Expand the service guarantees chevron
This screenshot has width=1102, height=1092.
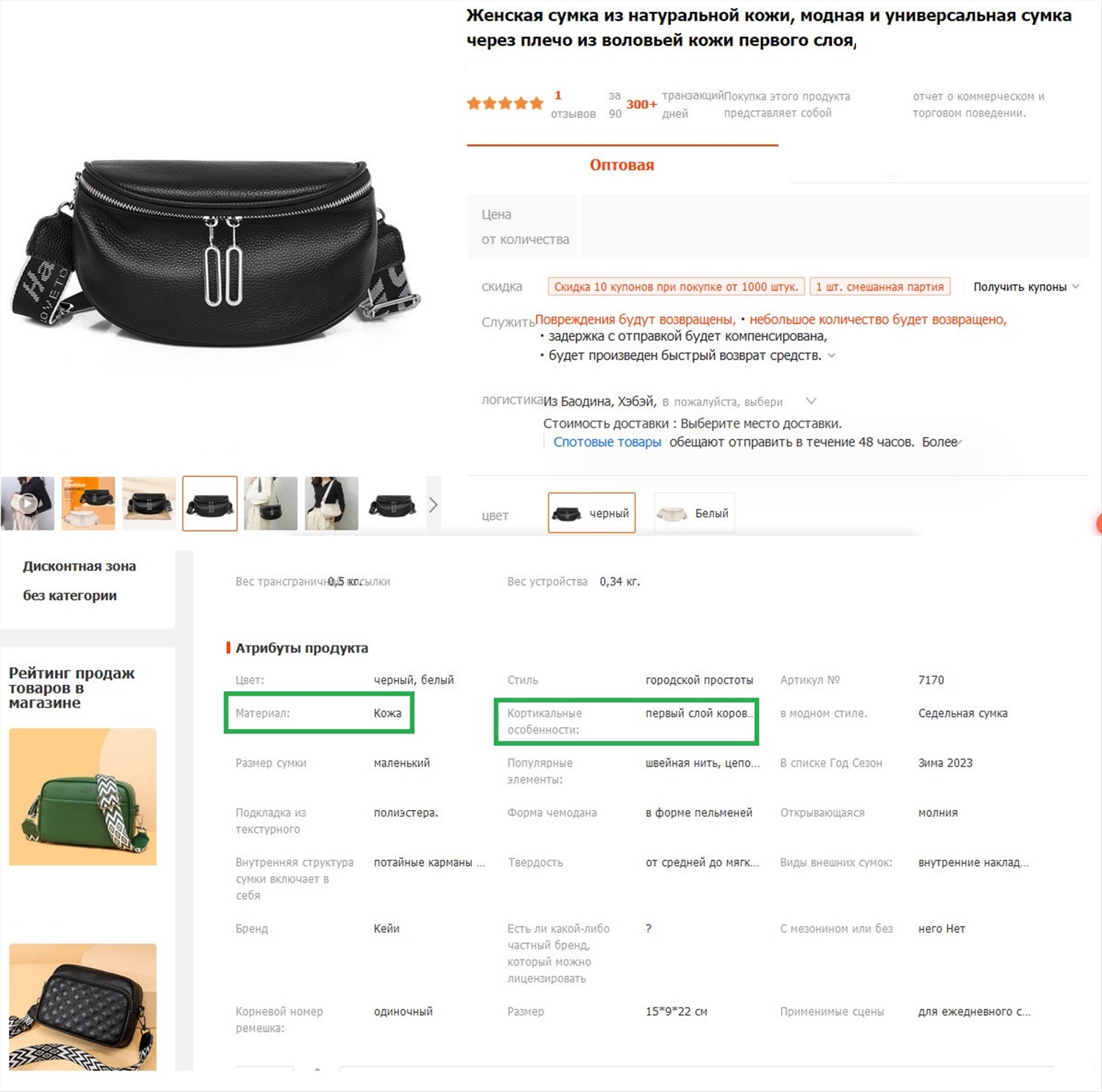point(832,355)
